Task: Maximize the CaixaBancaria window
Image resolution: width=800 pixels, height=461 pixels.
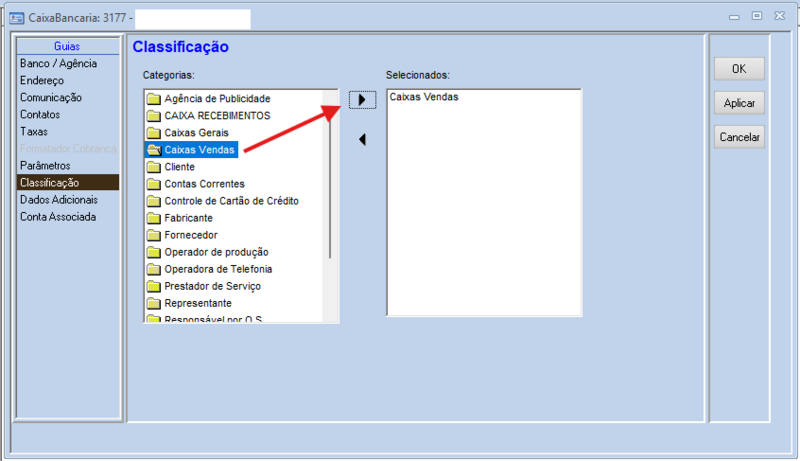Action: pyautogui.click(x=757, y=16)
